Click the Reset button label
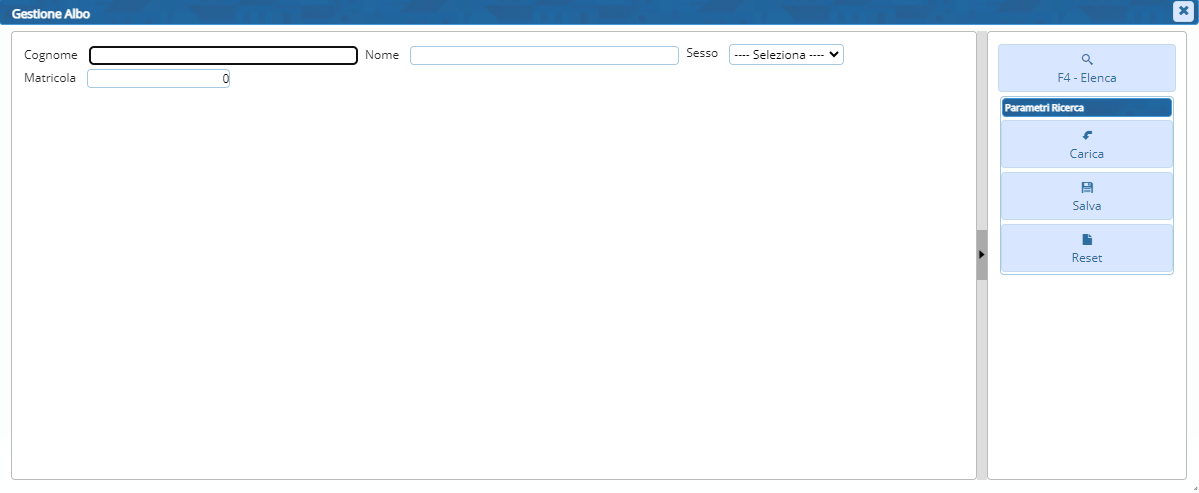The image size is (1199, 493). [1086, 258]
